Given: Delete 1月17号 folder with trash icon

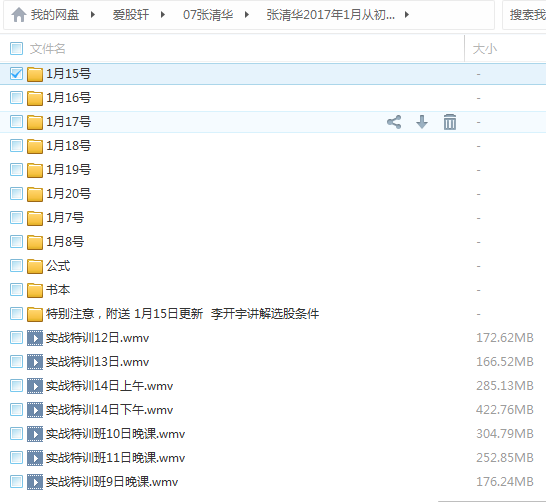Looking at the screenshot, I should (x=450, y=122).
